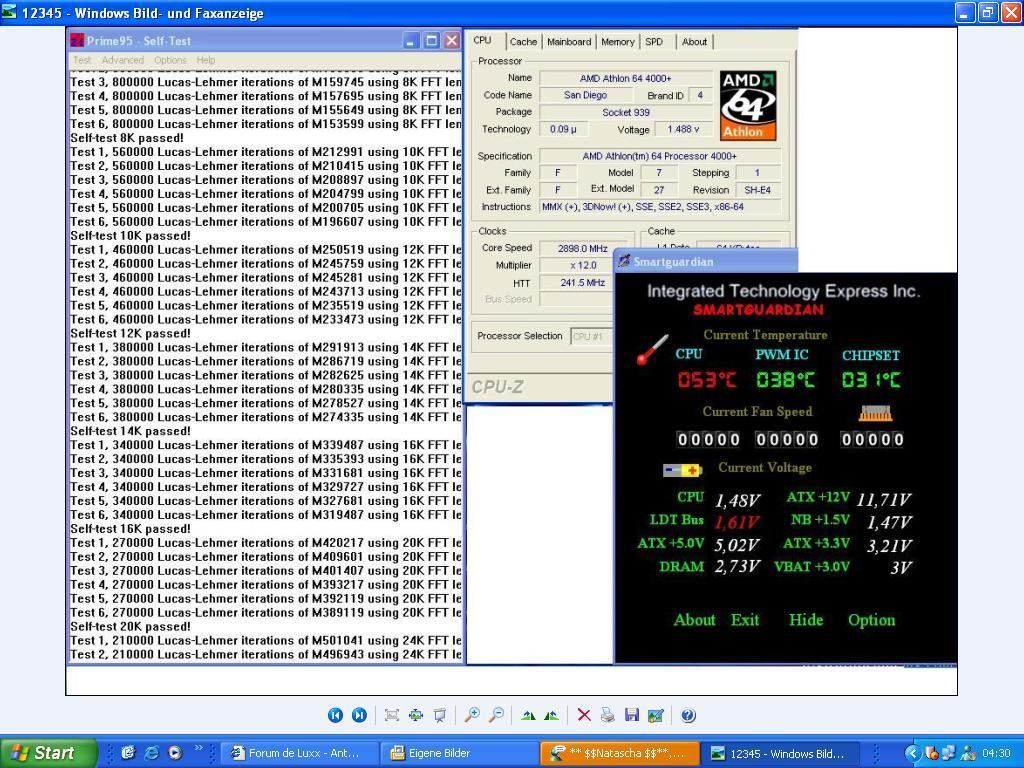Viewport: 1024px width, 768px height.
Task: Zoom out with the magnifier minus icon
Action: (x=496, y=715)
